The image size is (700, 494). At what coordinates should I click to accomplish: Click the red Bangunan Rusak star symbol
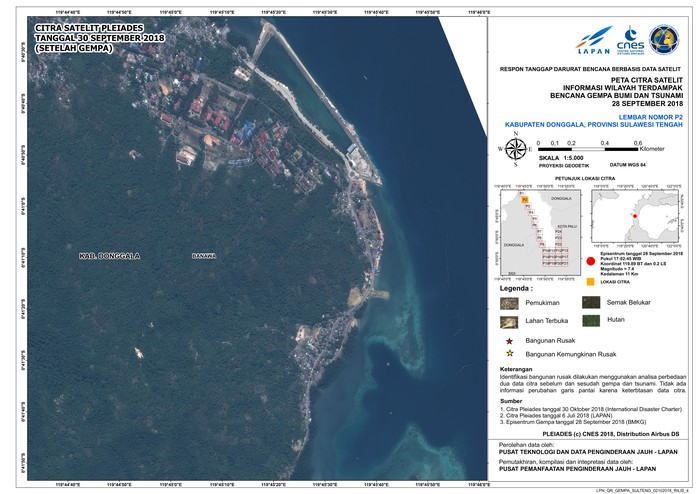(508, 341)
